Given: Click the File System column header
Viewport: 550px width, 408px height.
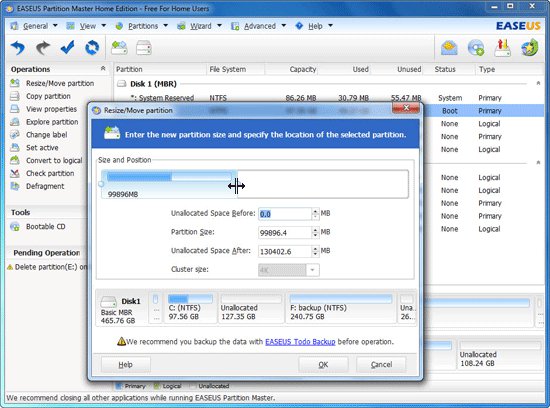Looking at the screenshot, I should pyautogui.click(x=228, y=69).
